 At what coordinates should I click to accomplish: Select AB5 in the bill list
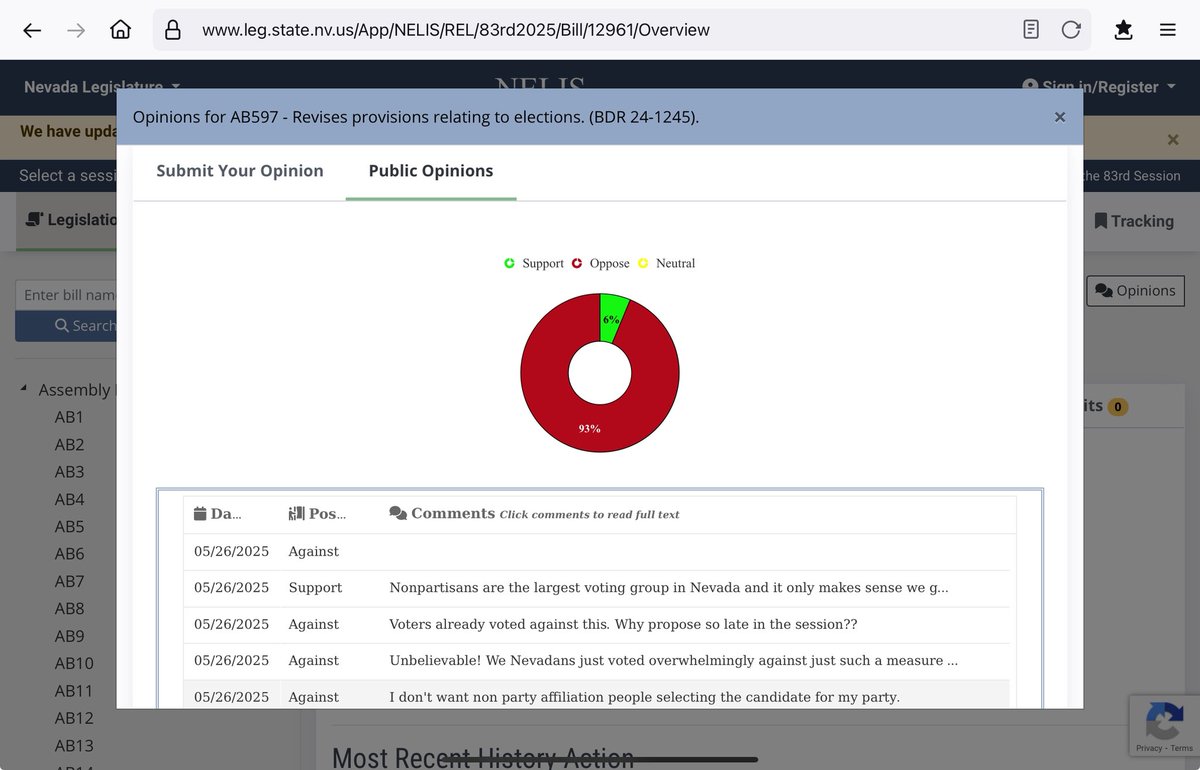click(69, 527)
